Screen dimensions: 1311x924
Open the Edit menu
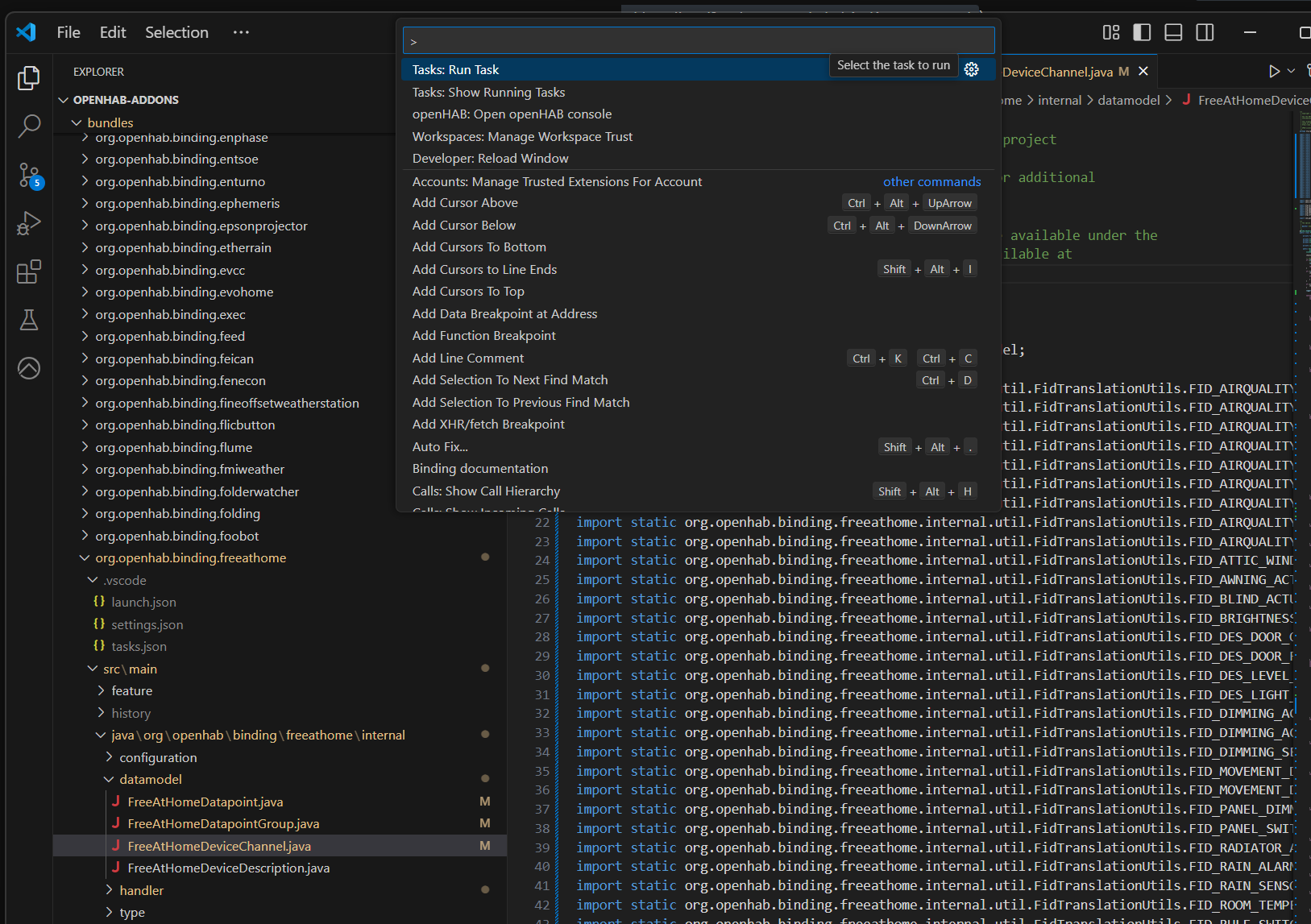[113, 32]
